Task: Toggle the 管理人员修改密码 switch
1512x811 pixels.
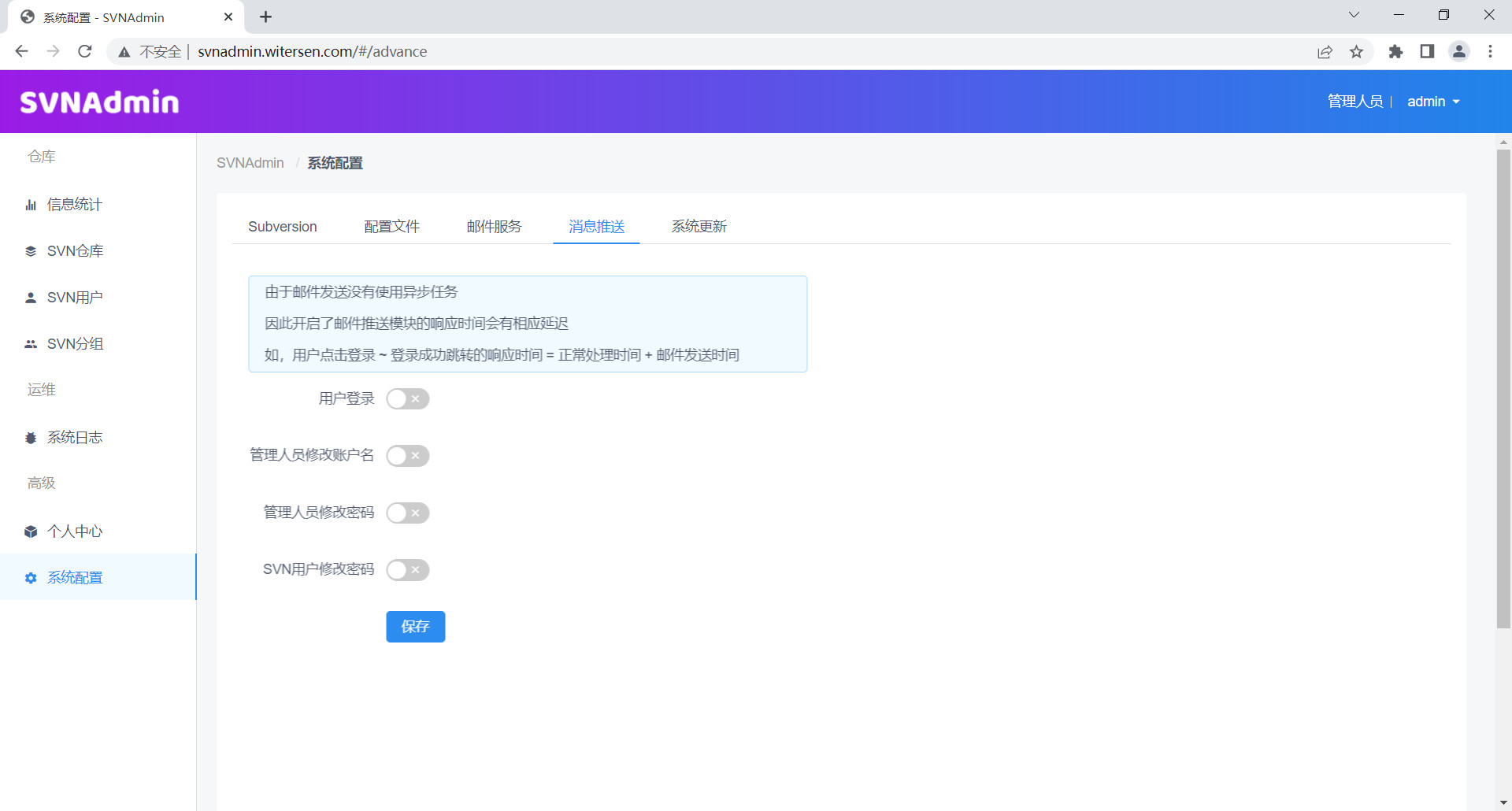Action: click(x=407, y=513)
